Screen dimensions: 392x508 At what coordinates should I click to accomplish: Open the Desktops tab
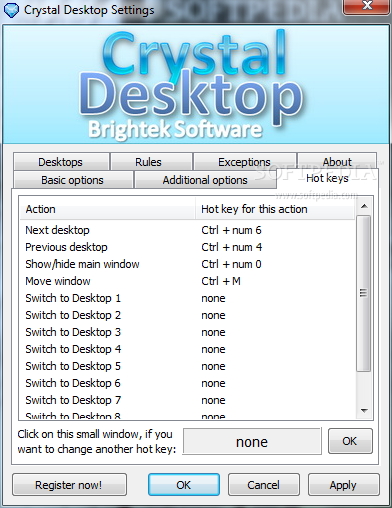pos(61,162)
